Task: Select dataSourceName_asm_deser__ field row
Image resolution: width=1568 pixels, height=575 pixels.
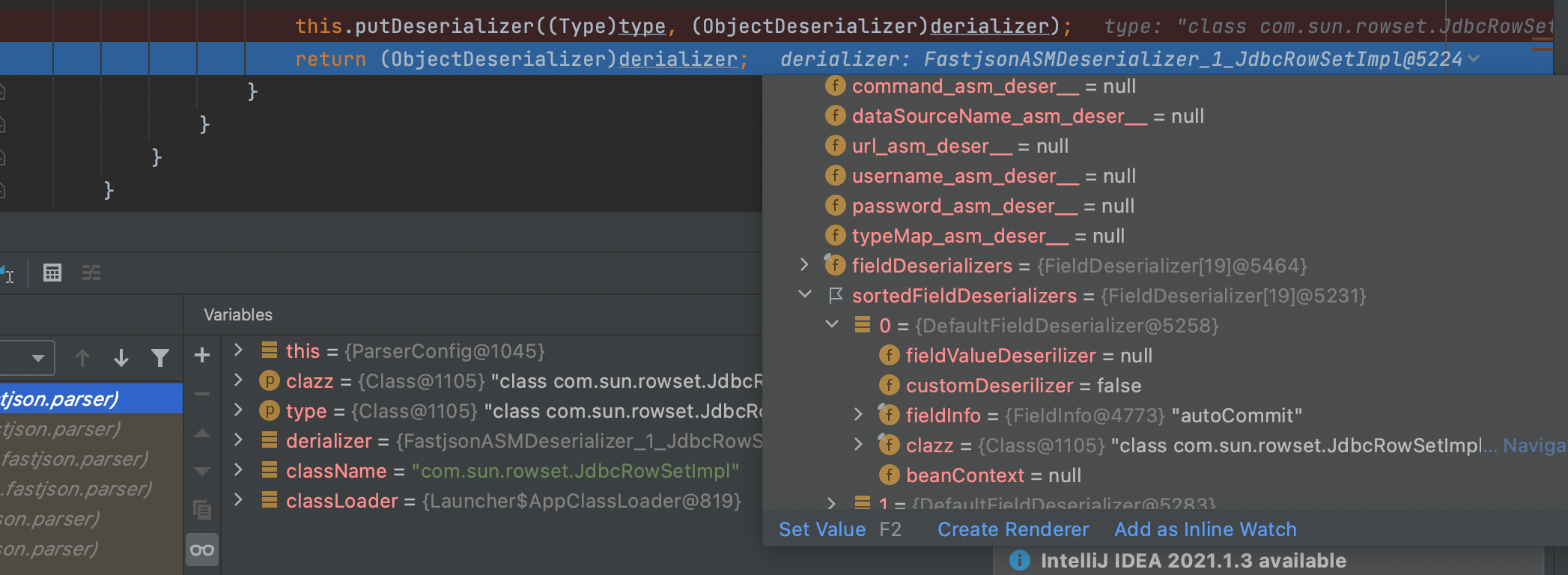Action: coord(1165,116)
